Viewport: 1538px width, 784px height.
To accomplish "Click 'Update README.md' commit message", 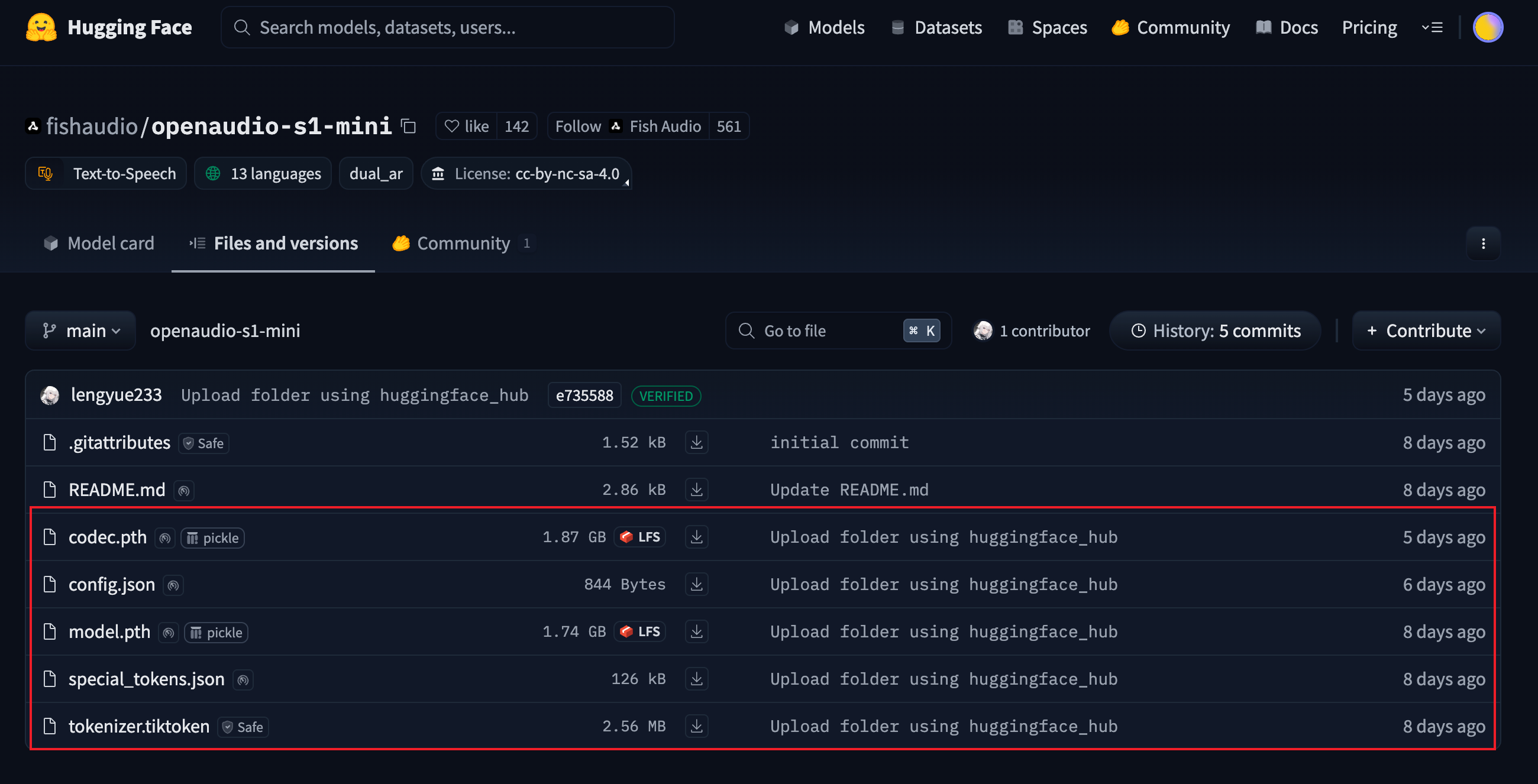I will pyautogui.click(x=849, y=490).
